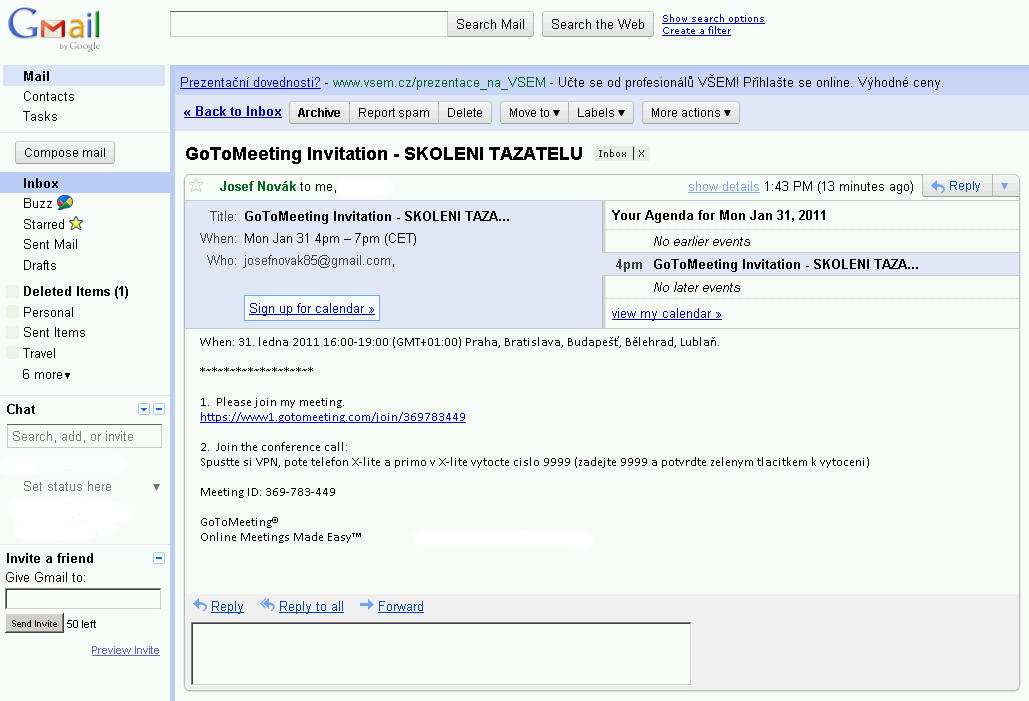Click the Reply arrow icon below the message
The width and height of the screenshot is (1029, 701).
[x=200, y=605]
